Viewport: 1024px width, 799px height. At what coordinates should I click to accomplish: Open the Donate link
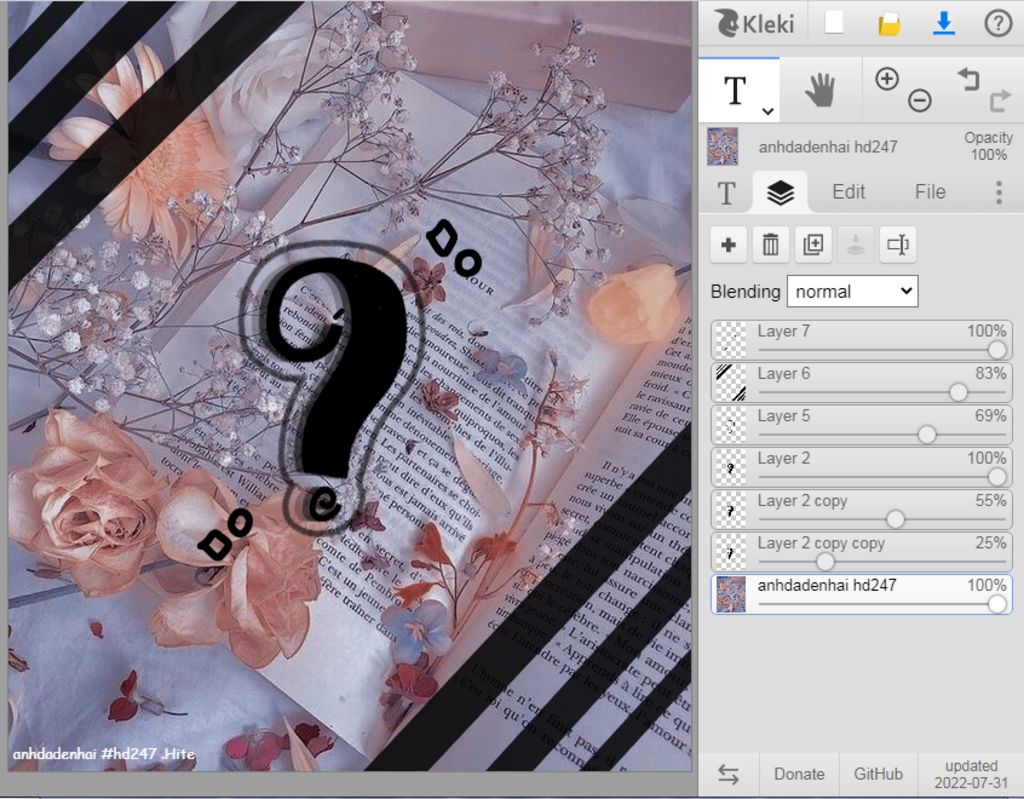pyautogui.click(x=799, y=774)
